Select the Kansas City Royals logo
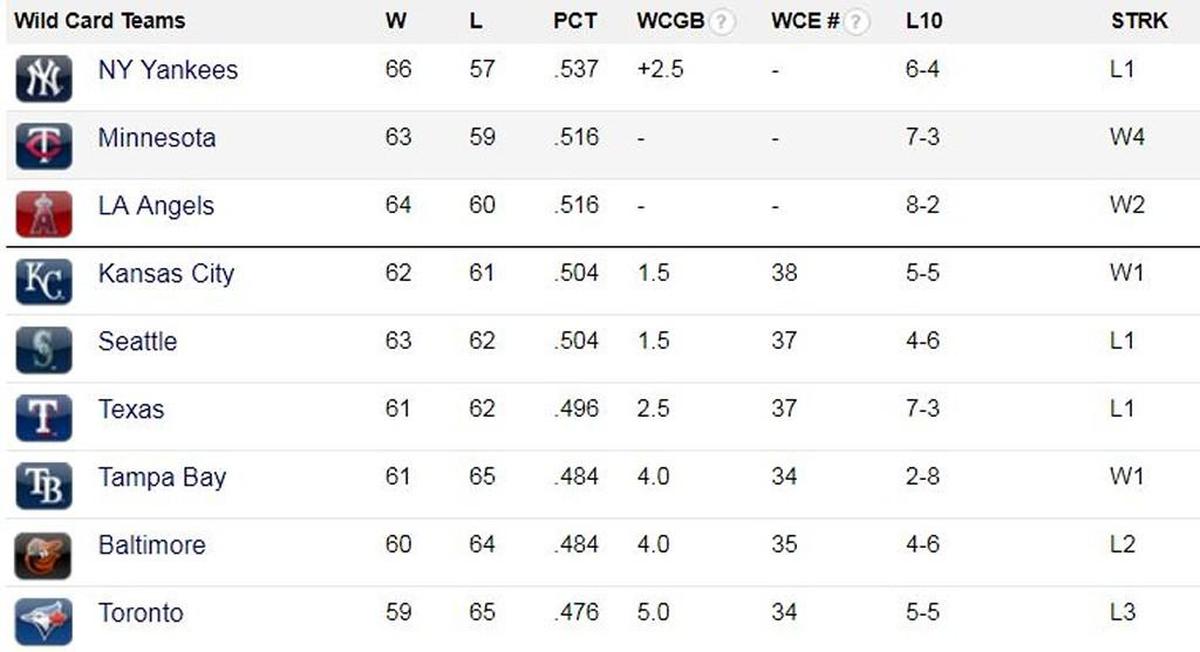Image resolution: width=1200 pixels, height=652 pixels. coord(43,282)
